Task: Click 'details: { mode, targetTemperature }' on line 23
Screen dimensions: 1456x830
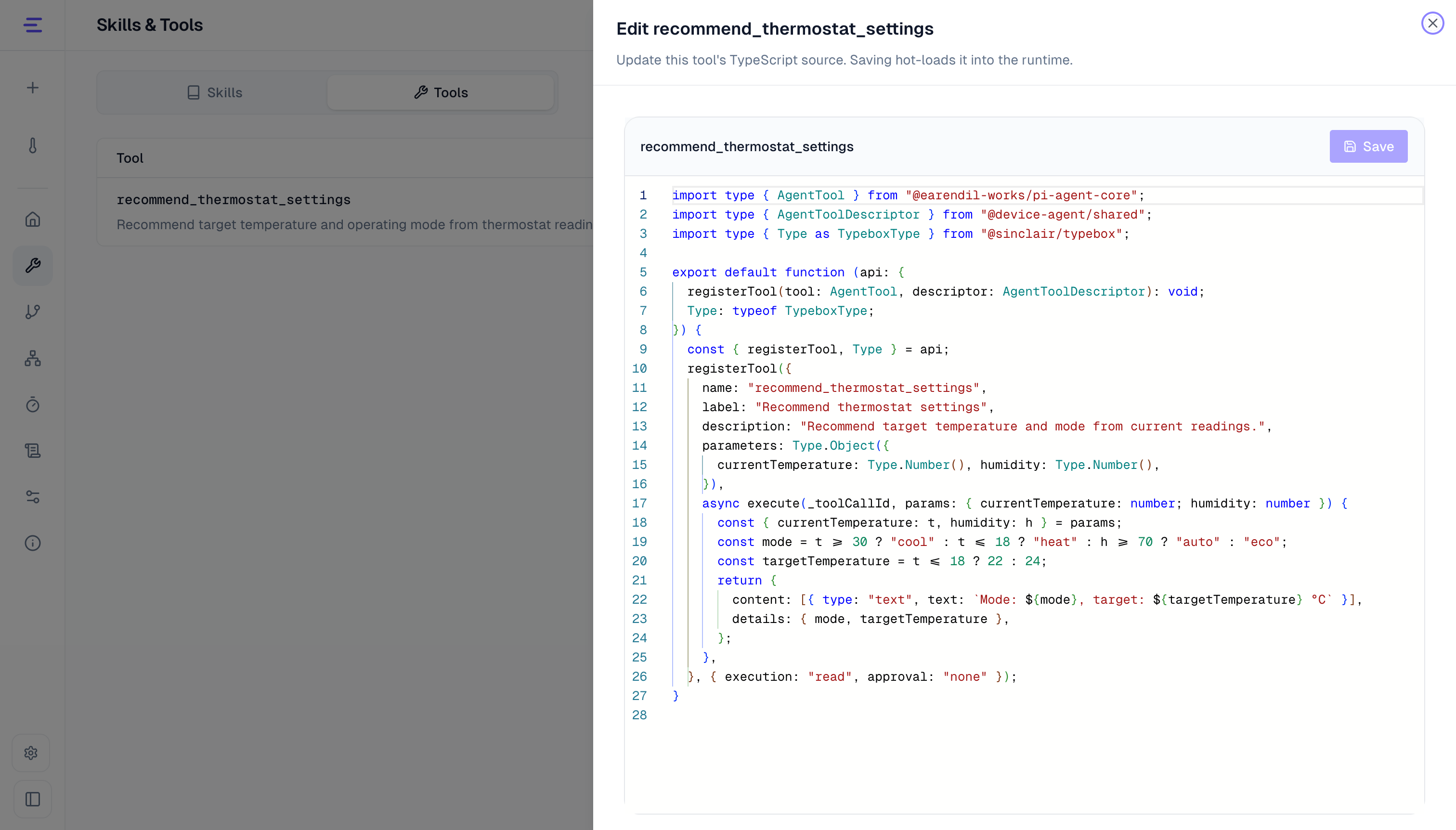Action: 867,619
